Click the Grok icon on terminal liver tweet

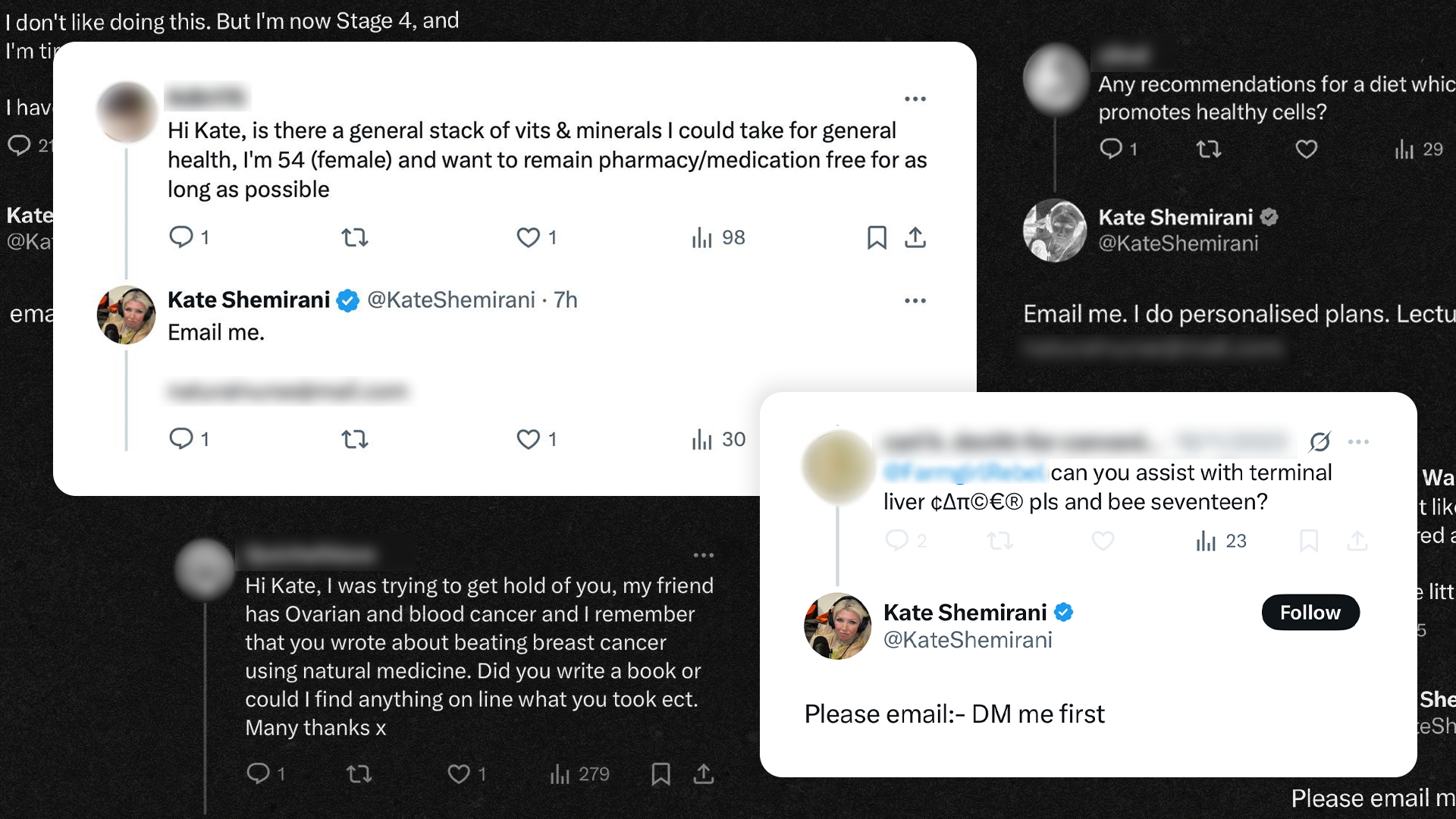pyautogui.click(x=1319, y=441)
